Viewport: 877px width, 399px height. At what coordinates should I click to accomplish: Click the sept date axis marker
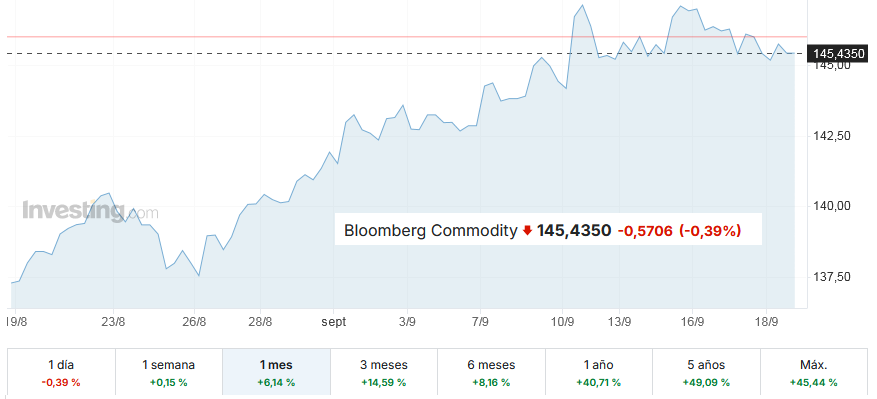pyautogui.click(x=334, y=322)
